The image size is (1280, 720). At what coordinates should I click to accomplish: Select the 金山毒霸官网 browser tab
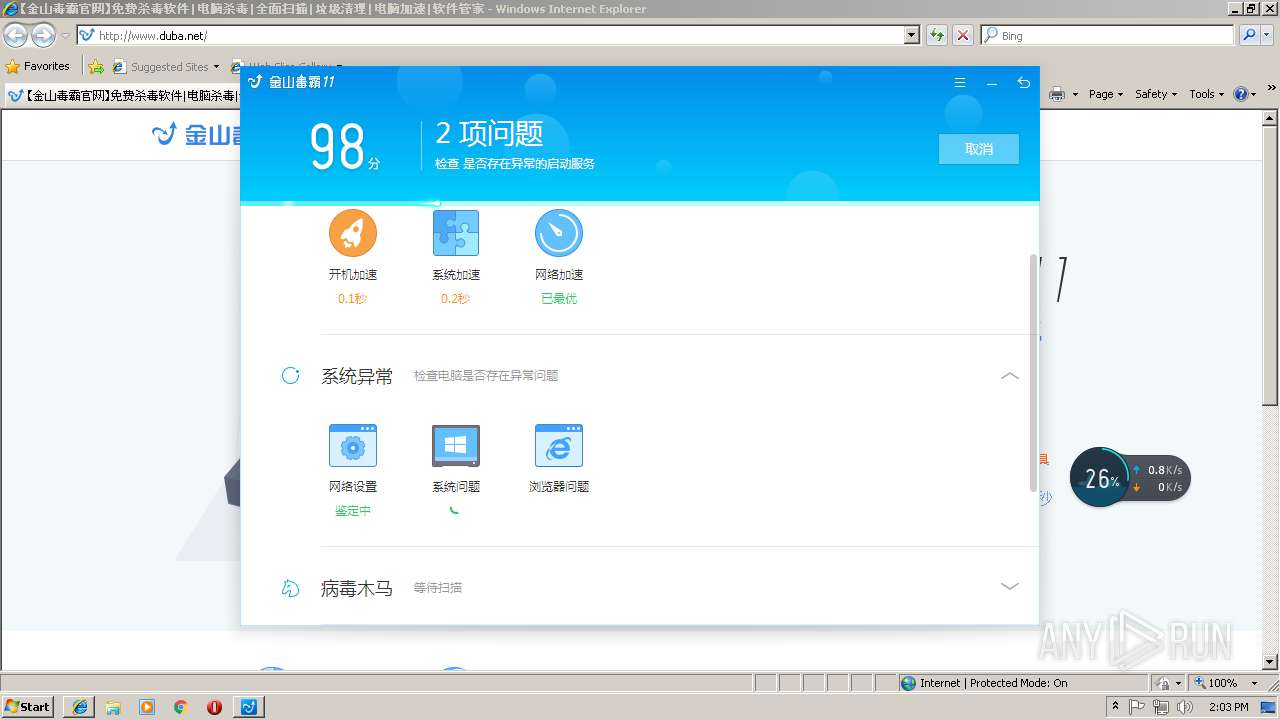[x=122, y=95]
